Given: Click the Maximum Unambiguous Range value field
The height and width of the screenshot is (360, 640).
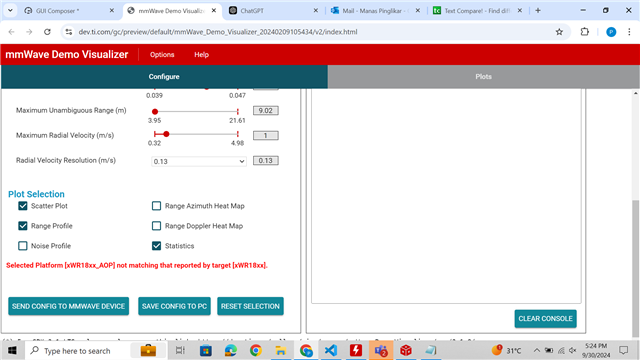Looking at the screenshot, I should [266, 111].
